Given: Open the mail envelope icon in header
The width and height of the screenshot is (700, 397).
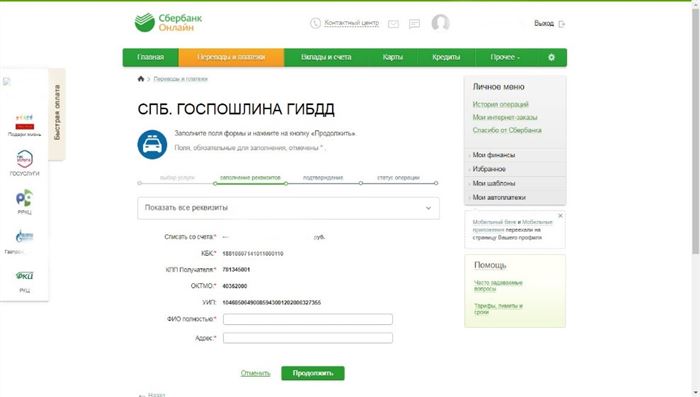Looking at the screenshot, I should pyautogui.click(x=393, y=24).
